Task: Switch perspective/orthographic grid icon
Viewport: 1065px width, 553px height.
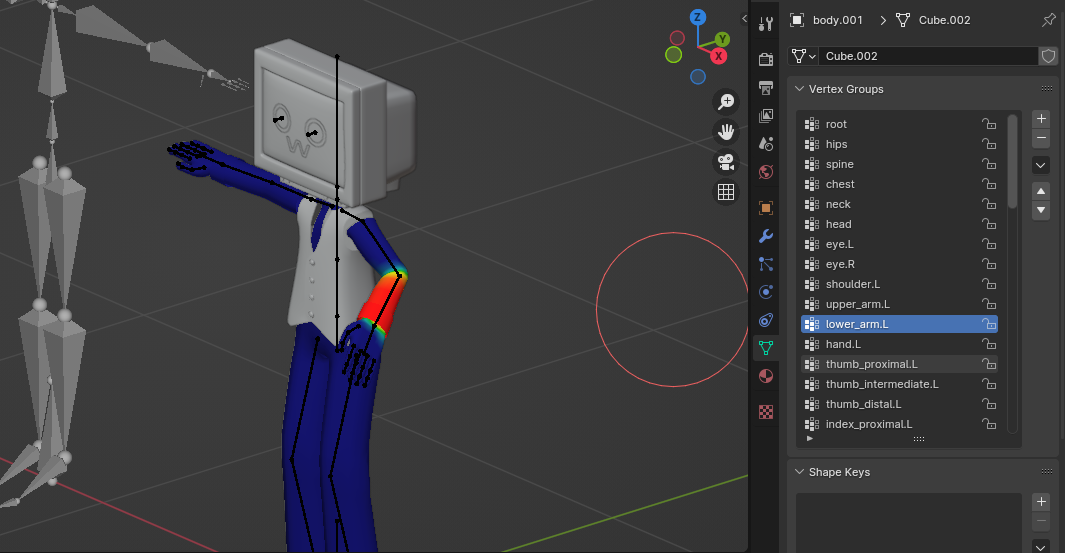Action: (x=726, y=192)
